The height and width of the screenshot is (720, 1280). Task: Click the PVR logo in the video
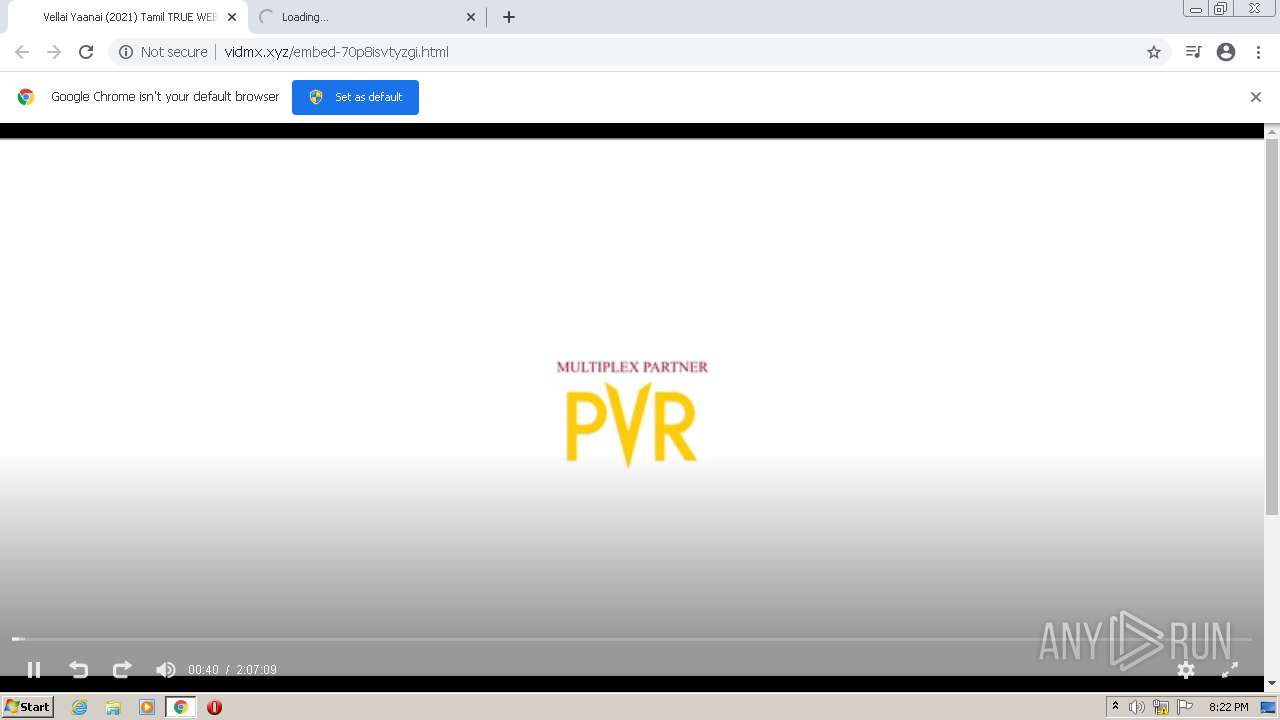631,426
